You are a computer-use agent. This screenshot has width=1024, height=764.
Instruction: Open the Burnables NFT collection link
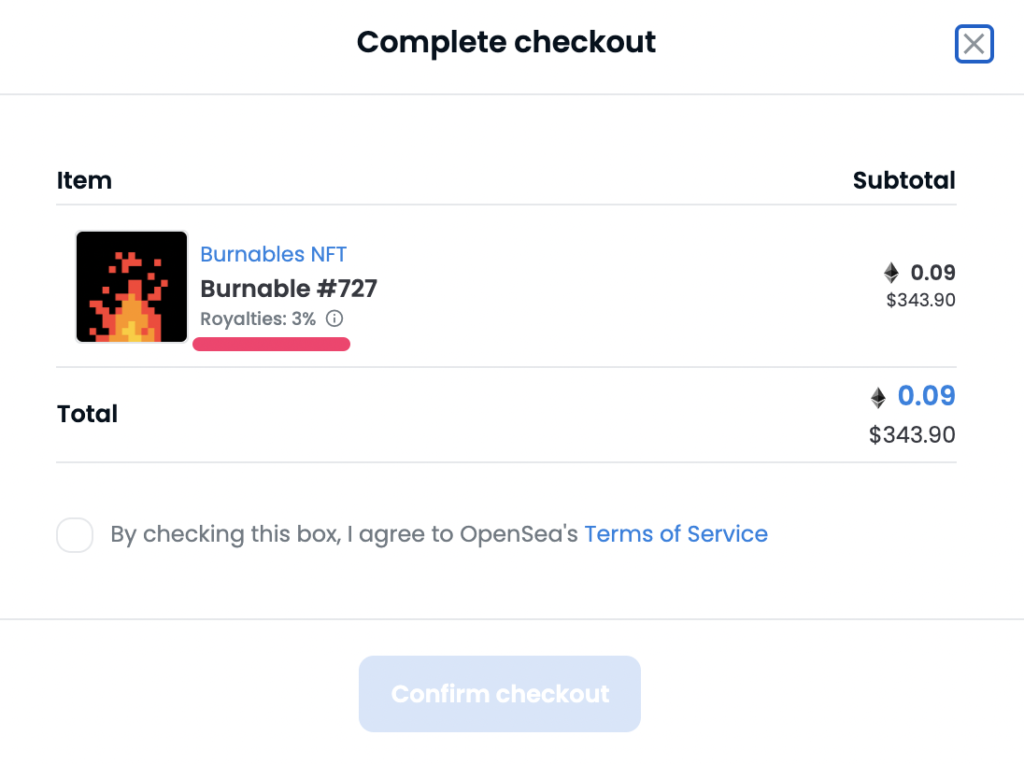tap(273, 254)
